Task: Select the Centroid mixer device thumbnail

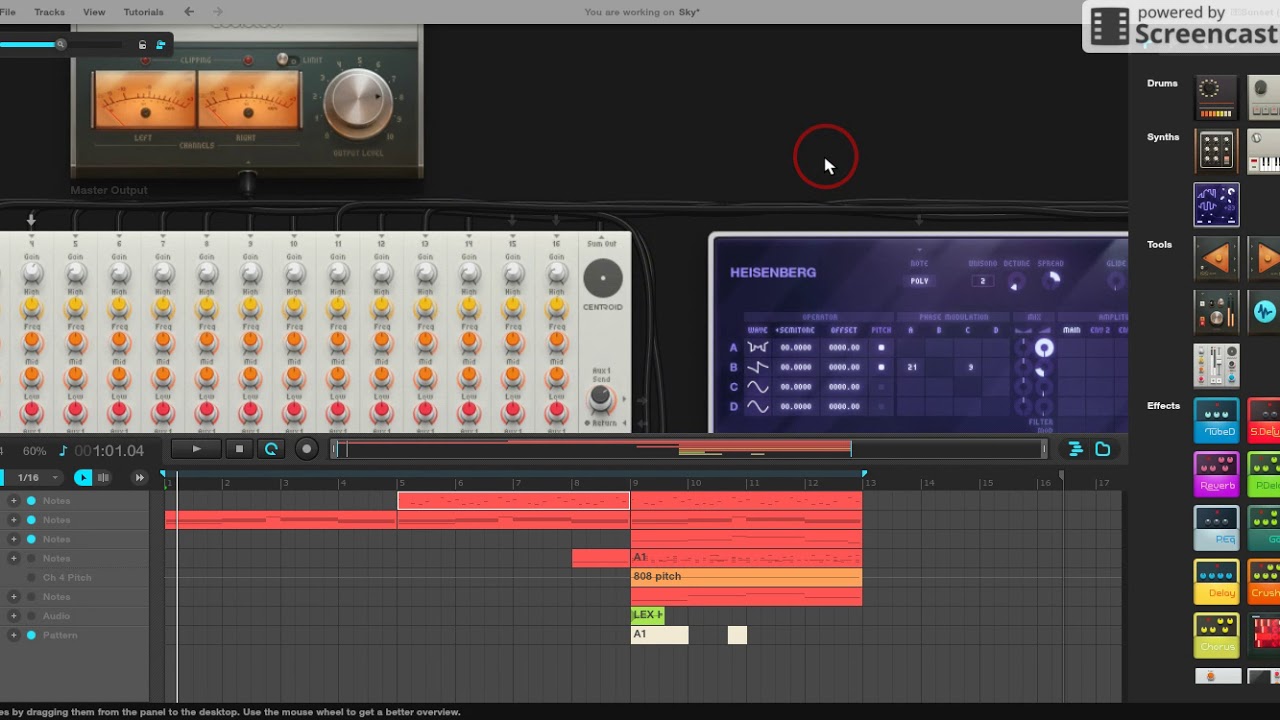Action: tap(1216, 365)
